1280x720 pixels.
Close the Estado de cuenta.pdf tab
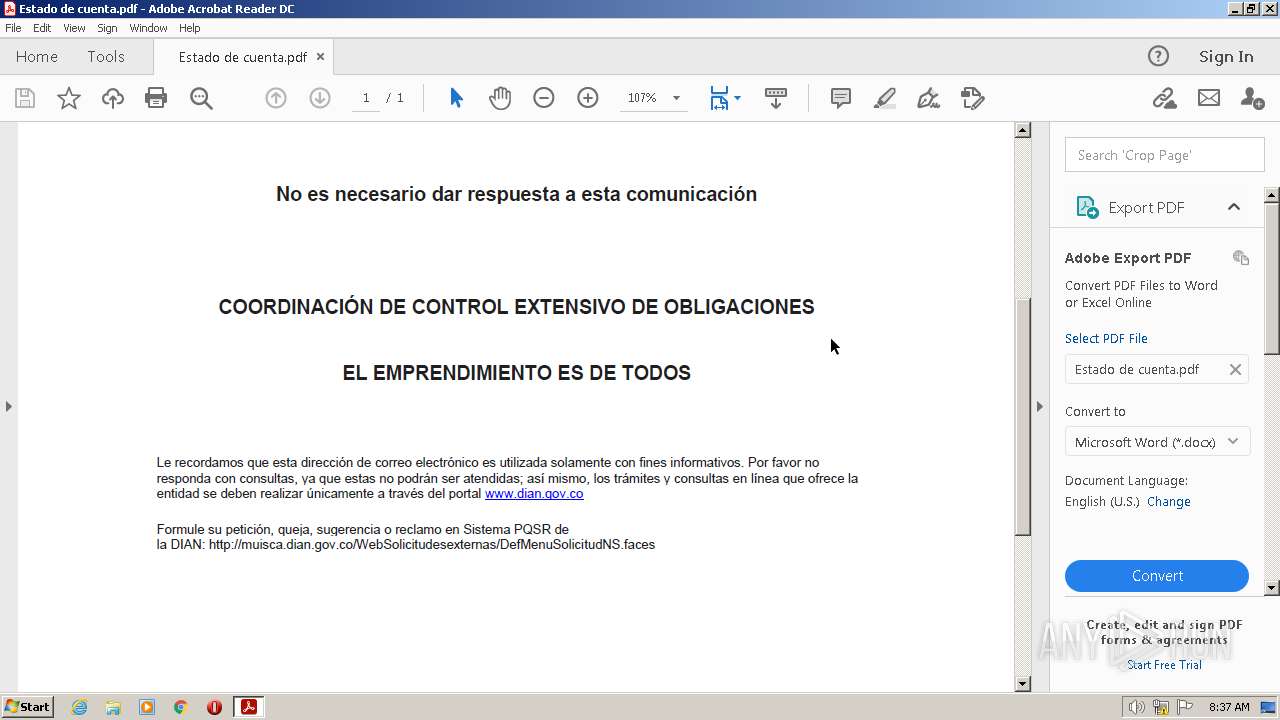tap(321, 57)
